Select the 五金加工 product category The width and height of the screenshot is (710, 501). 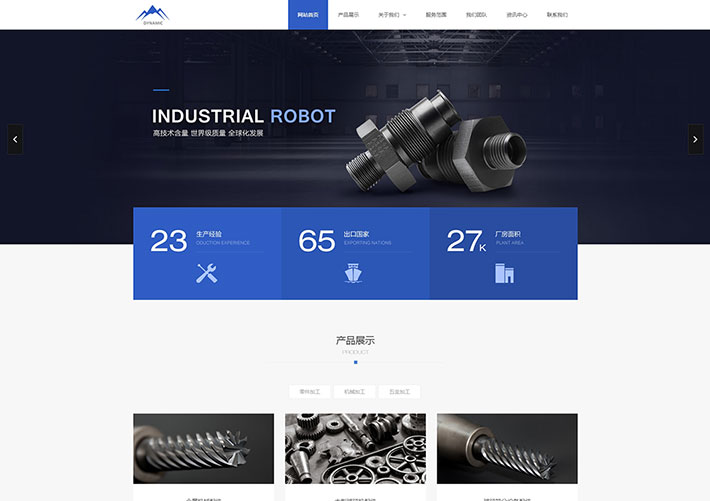pos(399,392)
